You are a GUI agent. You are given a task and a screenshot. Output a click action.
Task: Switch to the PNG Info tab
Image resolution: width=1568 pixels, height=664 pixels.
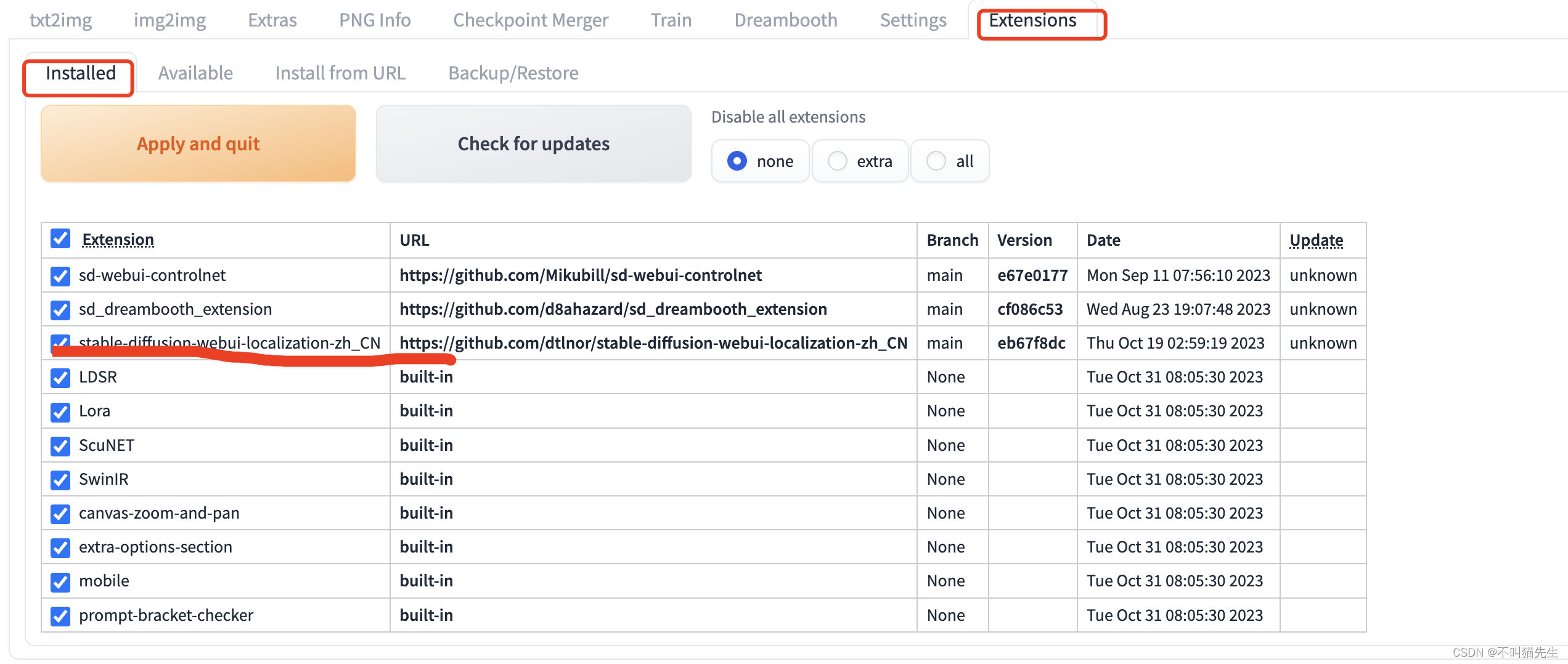pos(375,20)
